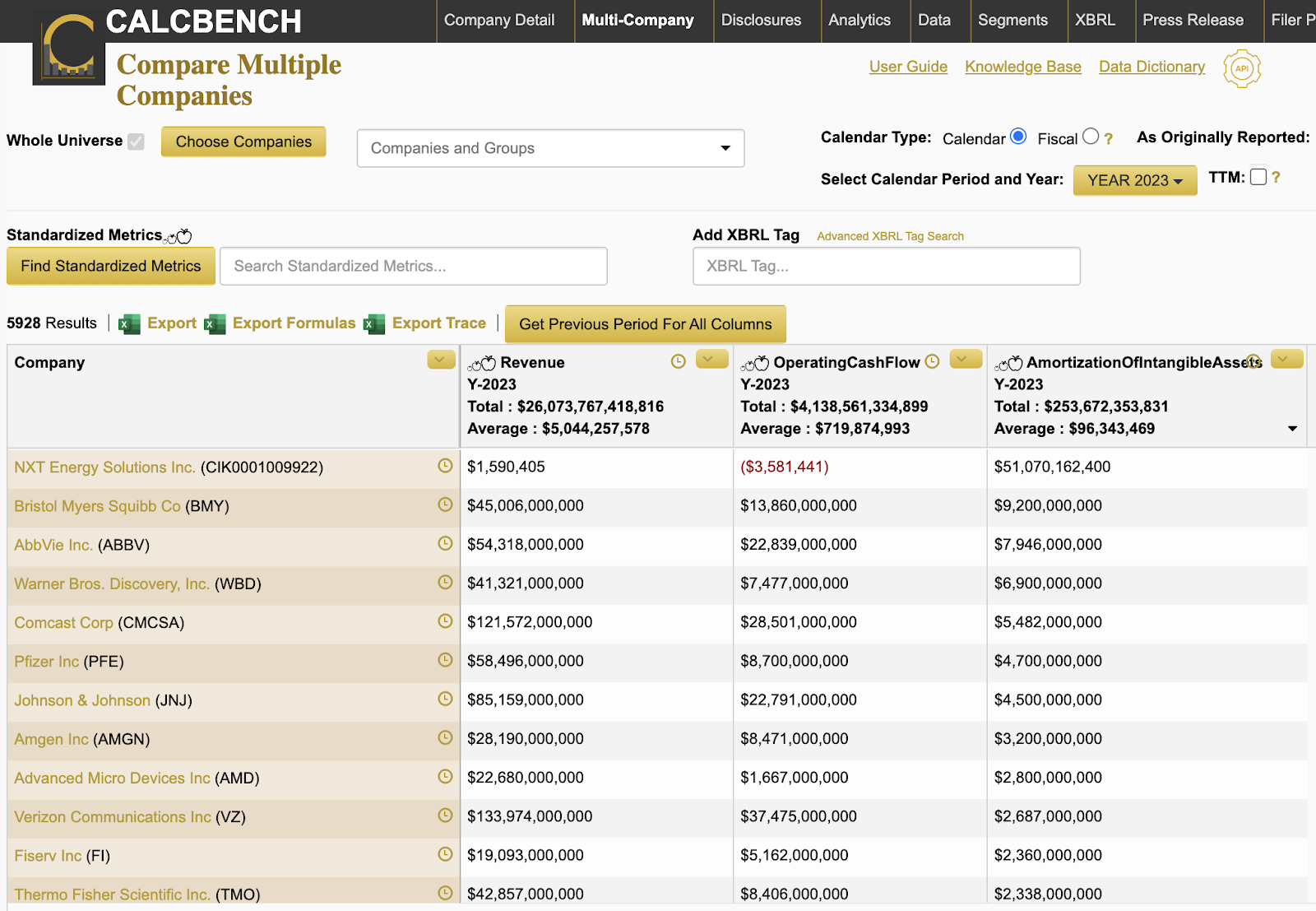The height and width of the screenshot is (911, 1316).
Task: Open the OperatingCashFlow column dropdown arrow
Action: 966,359
